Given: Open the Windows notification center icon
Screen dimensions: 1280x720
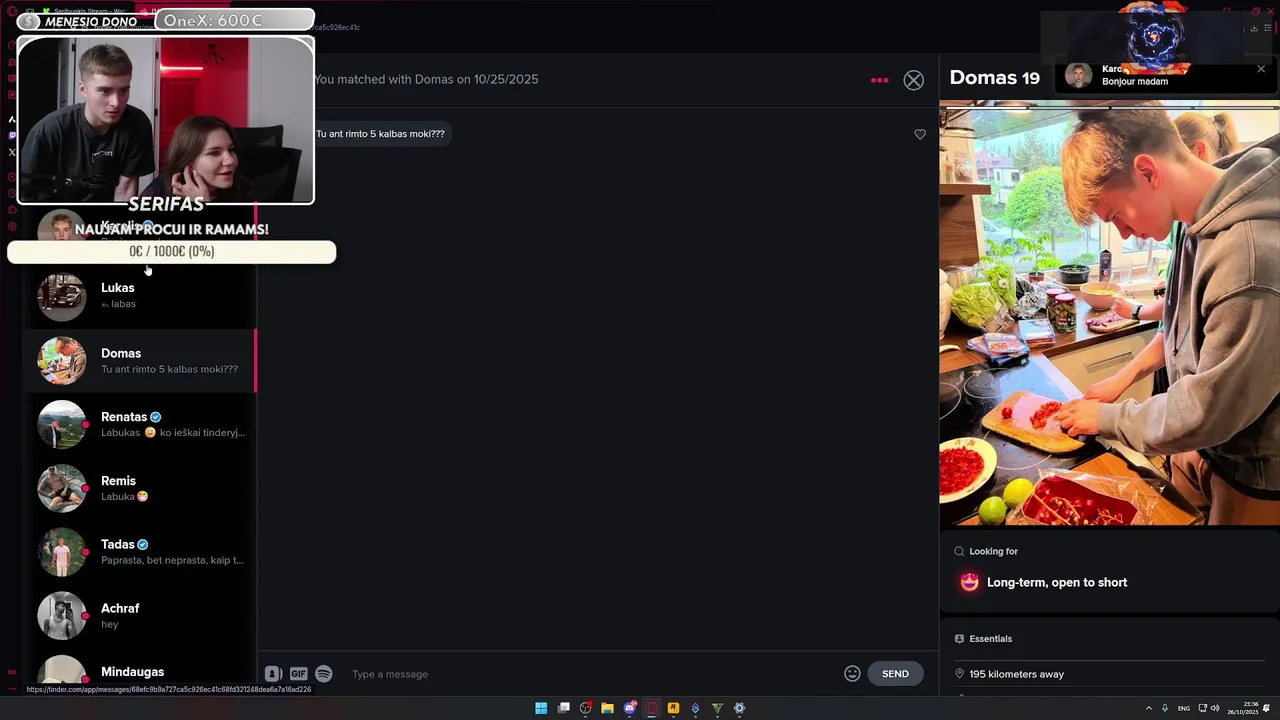Looking at the screenshot, I should [x=1267, y=708].
